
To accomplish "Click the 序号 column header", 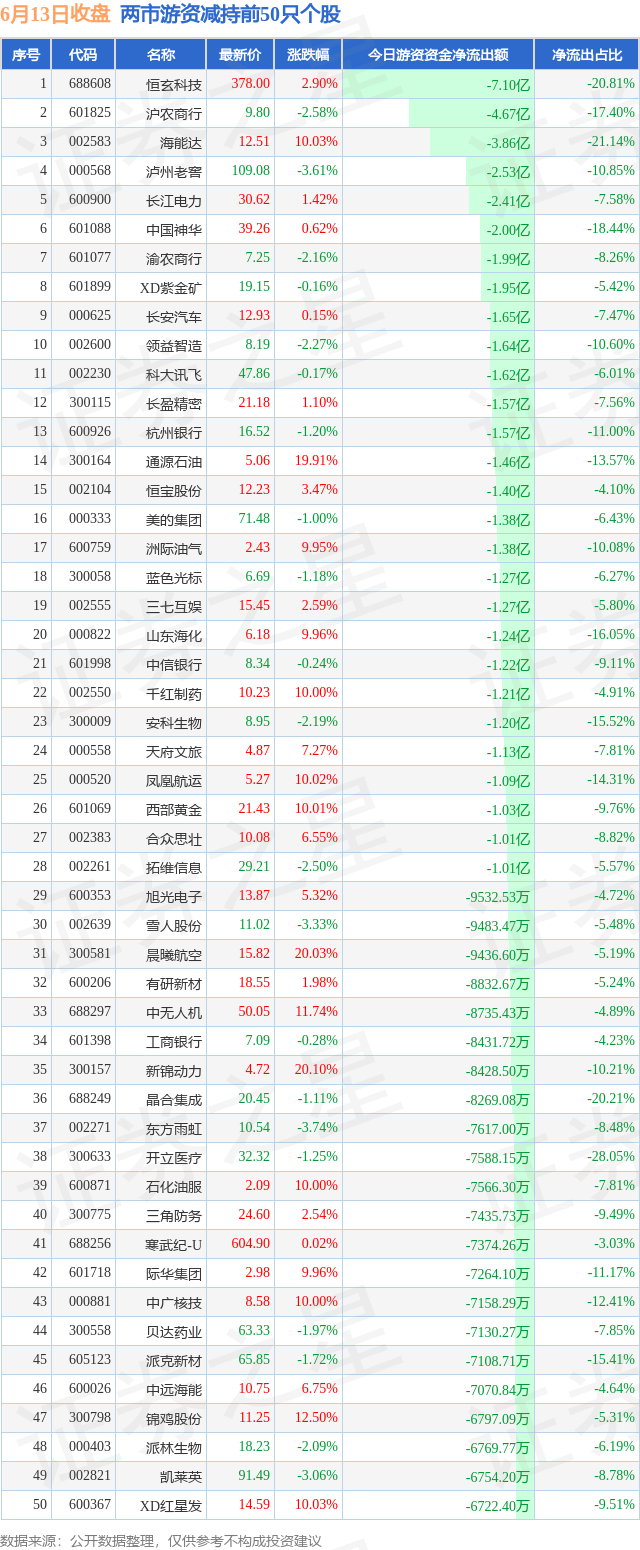I will [x=26, y=55].
